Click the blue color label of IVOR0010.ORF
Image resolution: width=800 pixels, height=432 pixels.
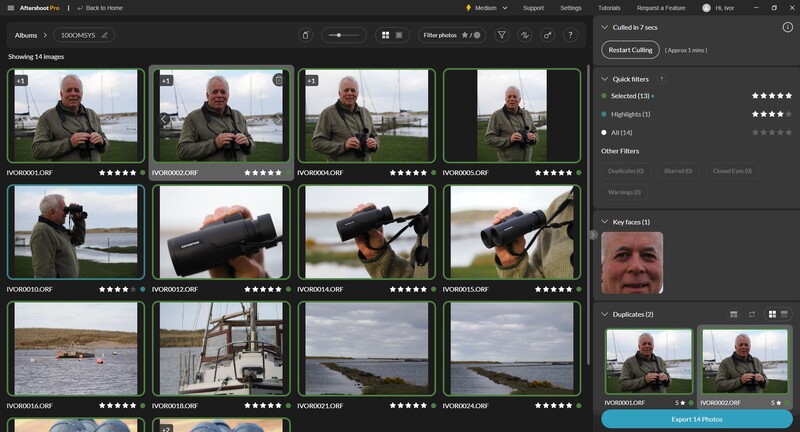tap(142, 289)
